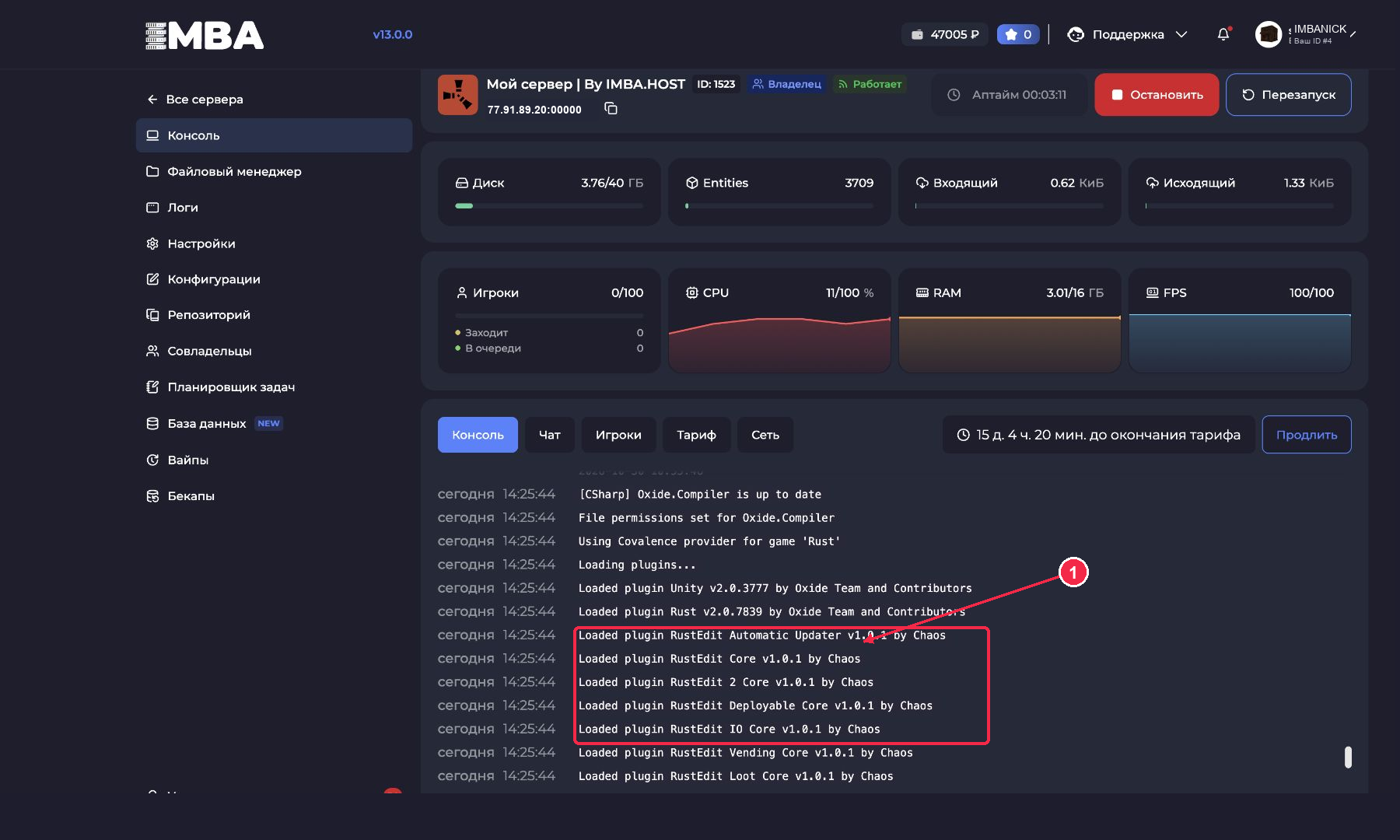
Task: Go back to Все сервера
Action: pyautogui.click(x=195, y=100)
